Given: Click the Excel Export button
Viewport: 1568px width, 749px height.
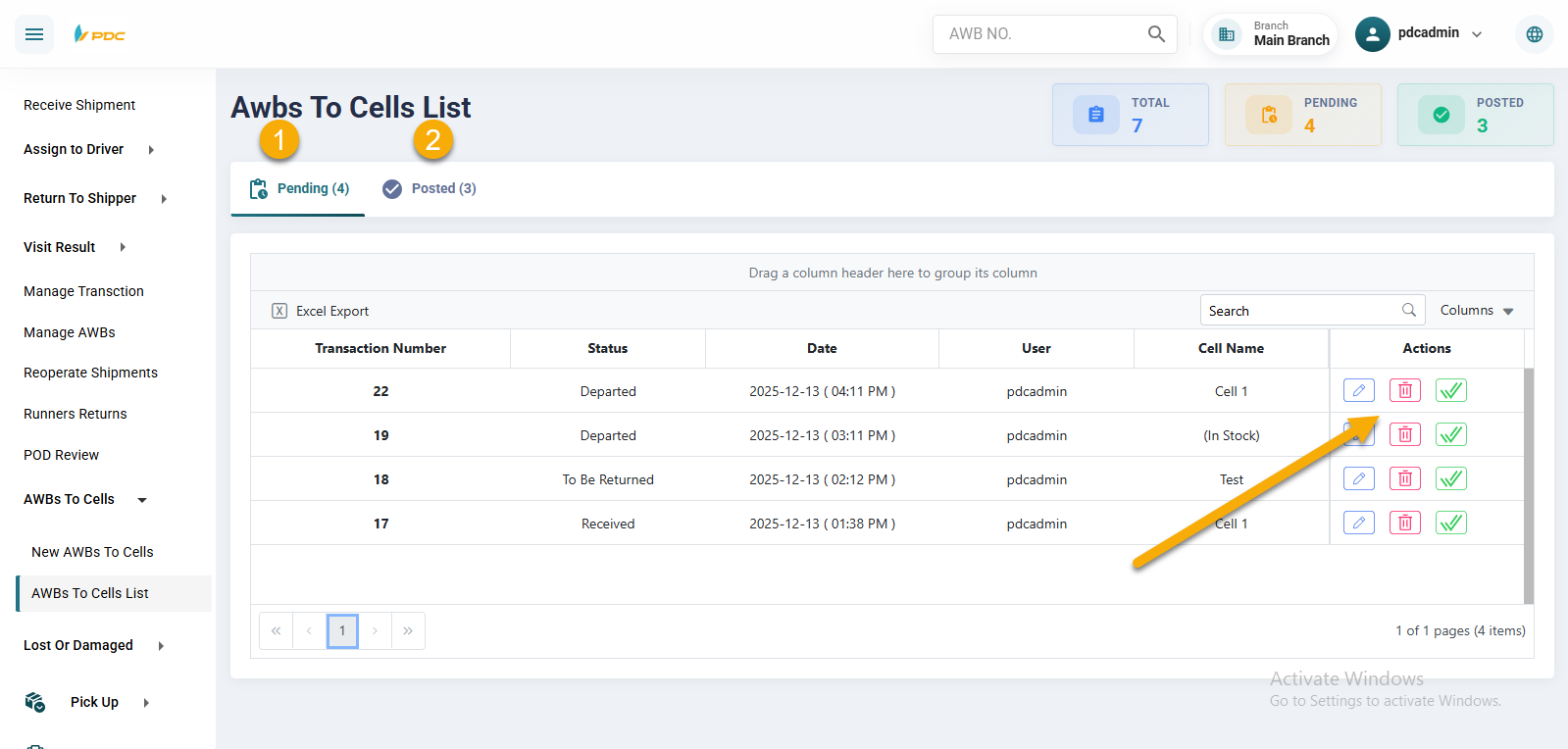Looking at the screenshot, I should 321,311.
